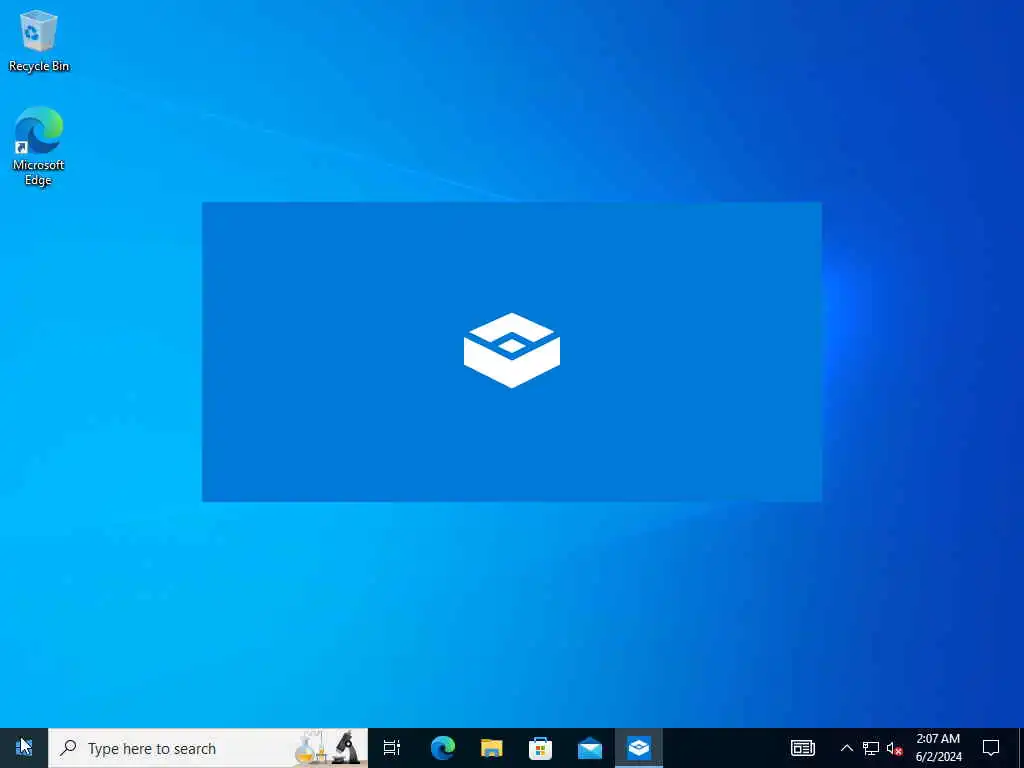1024x768 pixels.
Task: Click the Windows Sandbox splash logo
Action: (512, 351)
